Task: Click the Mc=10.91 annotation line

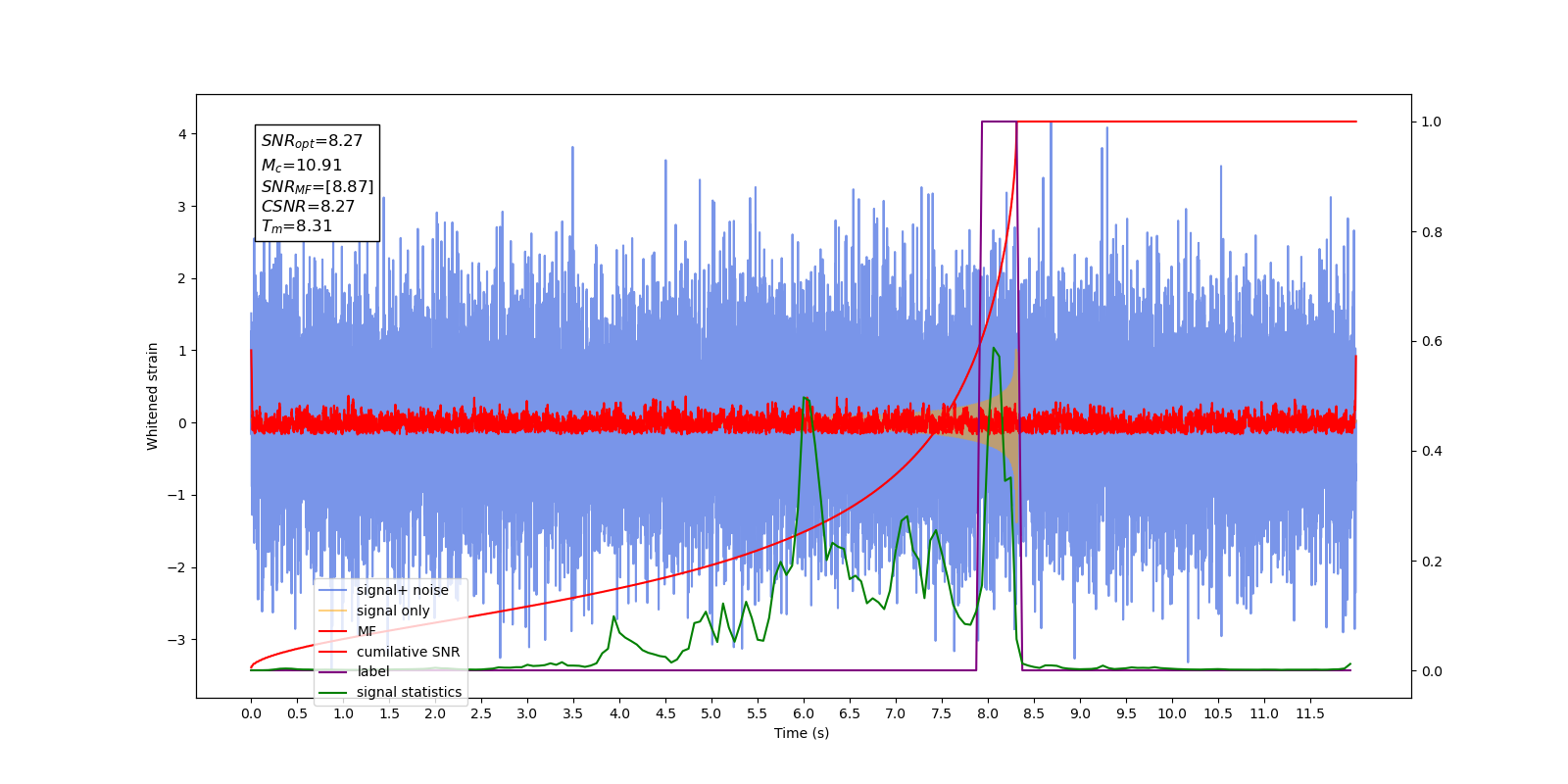Action: [x=302, y=166]
